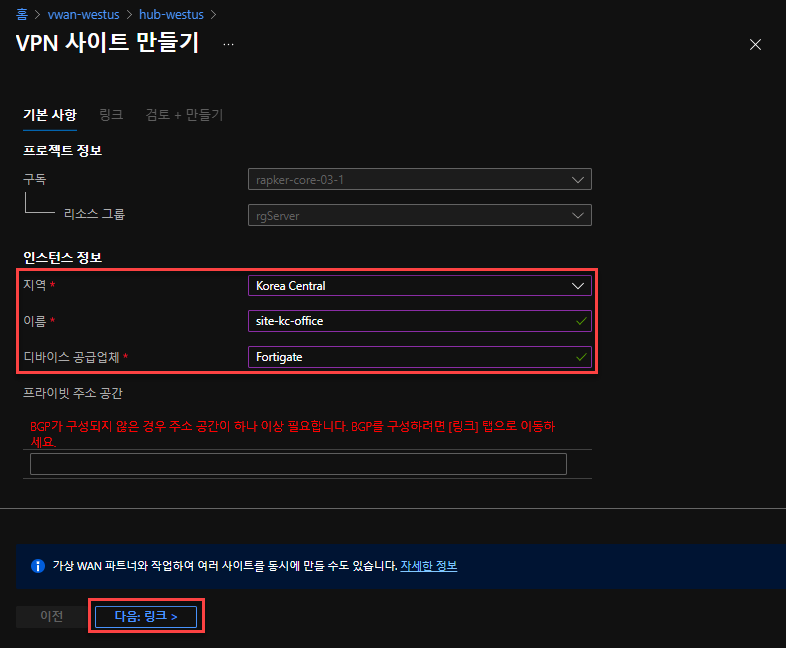
Task: Close the VPN 사이트 만들기 panel
Action: [755, 45]
